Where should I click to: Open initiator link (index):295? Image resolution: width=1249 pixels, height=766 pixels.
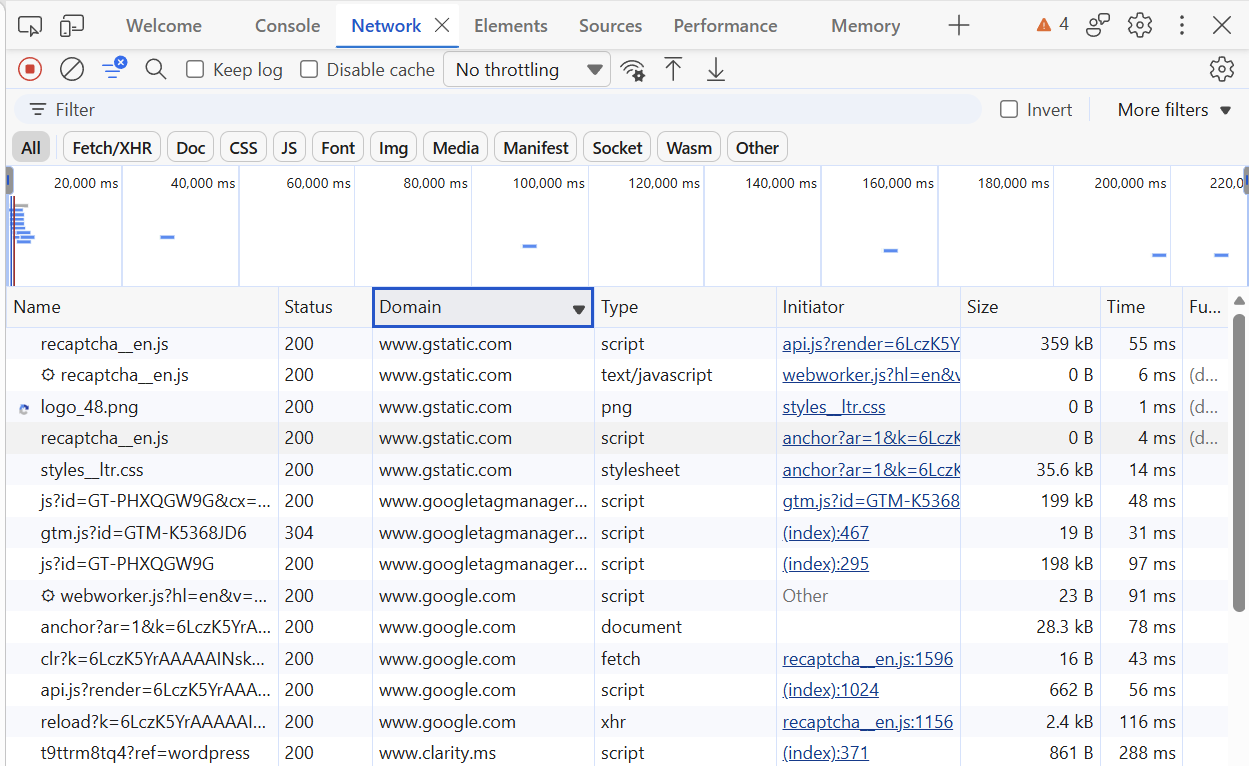pos(825,564)
